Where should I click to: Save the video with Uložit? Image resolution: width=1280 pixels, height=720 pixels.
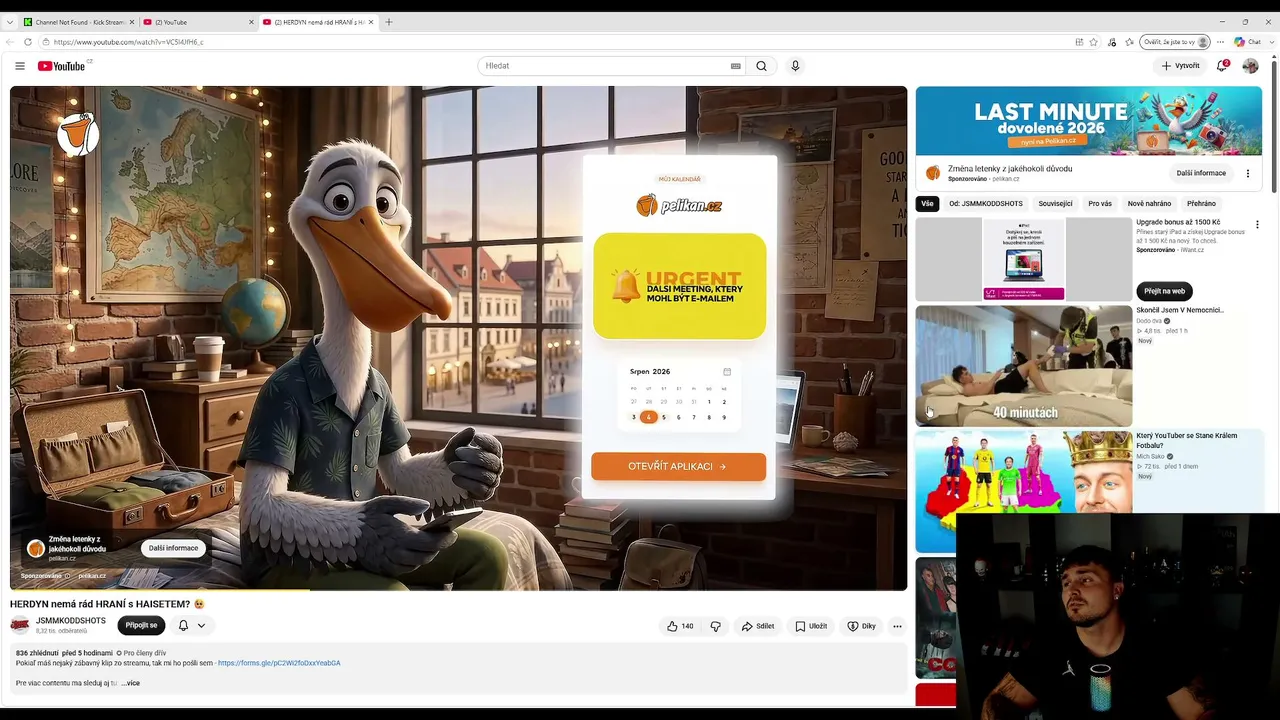(x=810, y=626)
